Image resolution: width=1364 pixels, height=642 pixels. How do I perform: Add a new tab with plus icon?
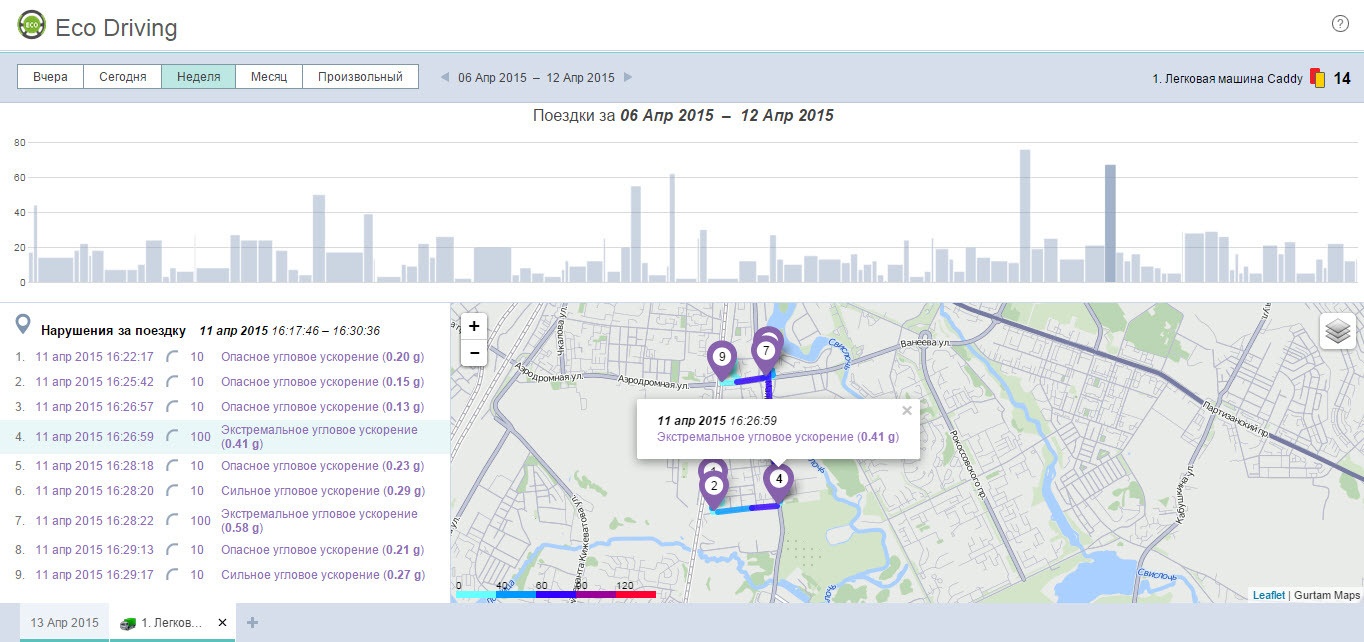252,623
